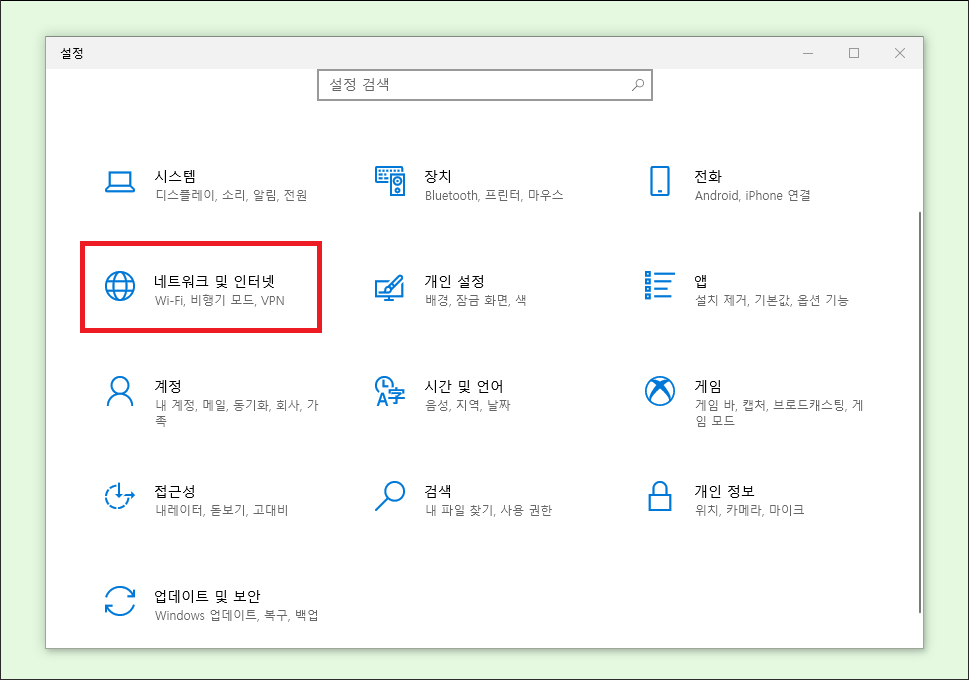Screen dimensions: 969x680
Task: Click the text 위치, 카메라, 마이크
Action: 750,511
